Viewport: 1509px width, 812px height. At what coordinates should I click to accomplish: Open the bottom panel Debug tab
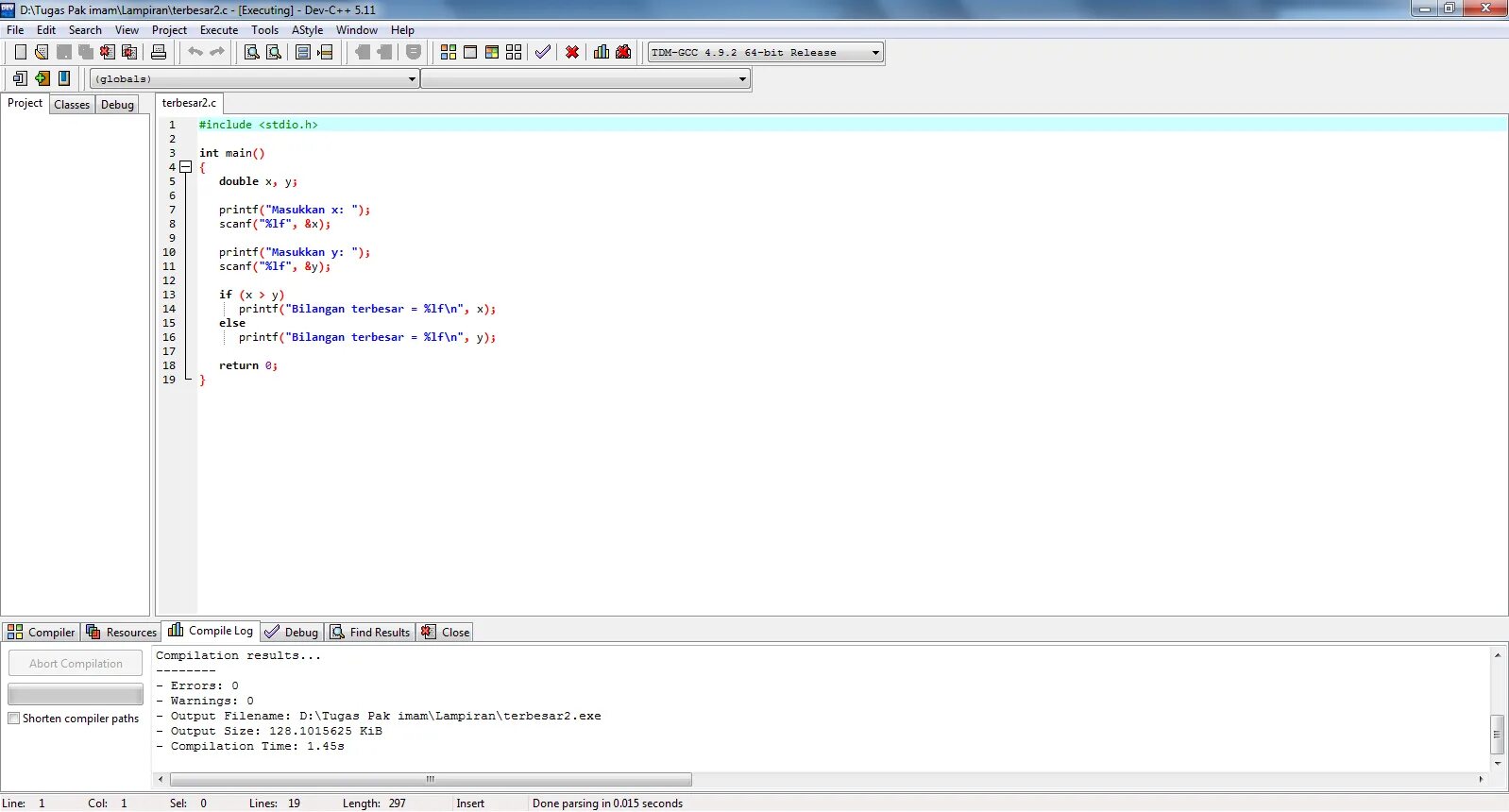pyautogui.click(x=292, y=633)
